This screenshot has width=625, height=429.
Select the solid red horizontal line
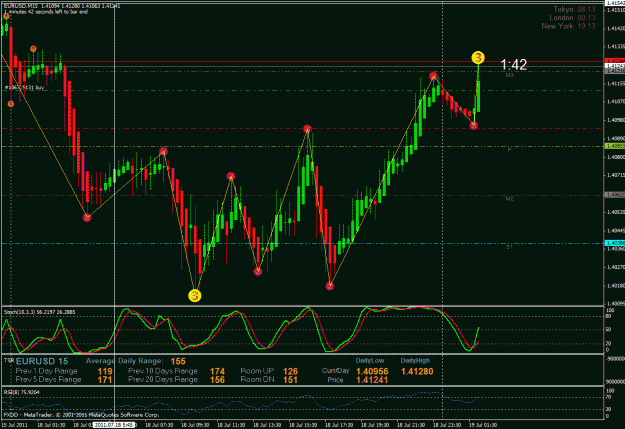[303, 62]
